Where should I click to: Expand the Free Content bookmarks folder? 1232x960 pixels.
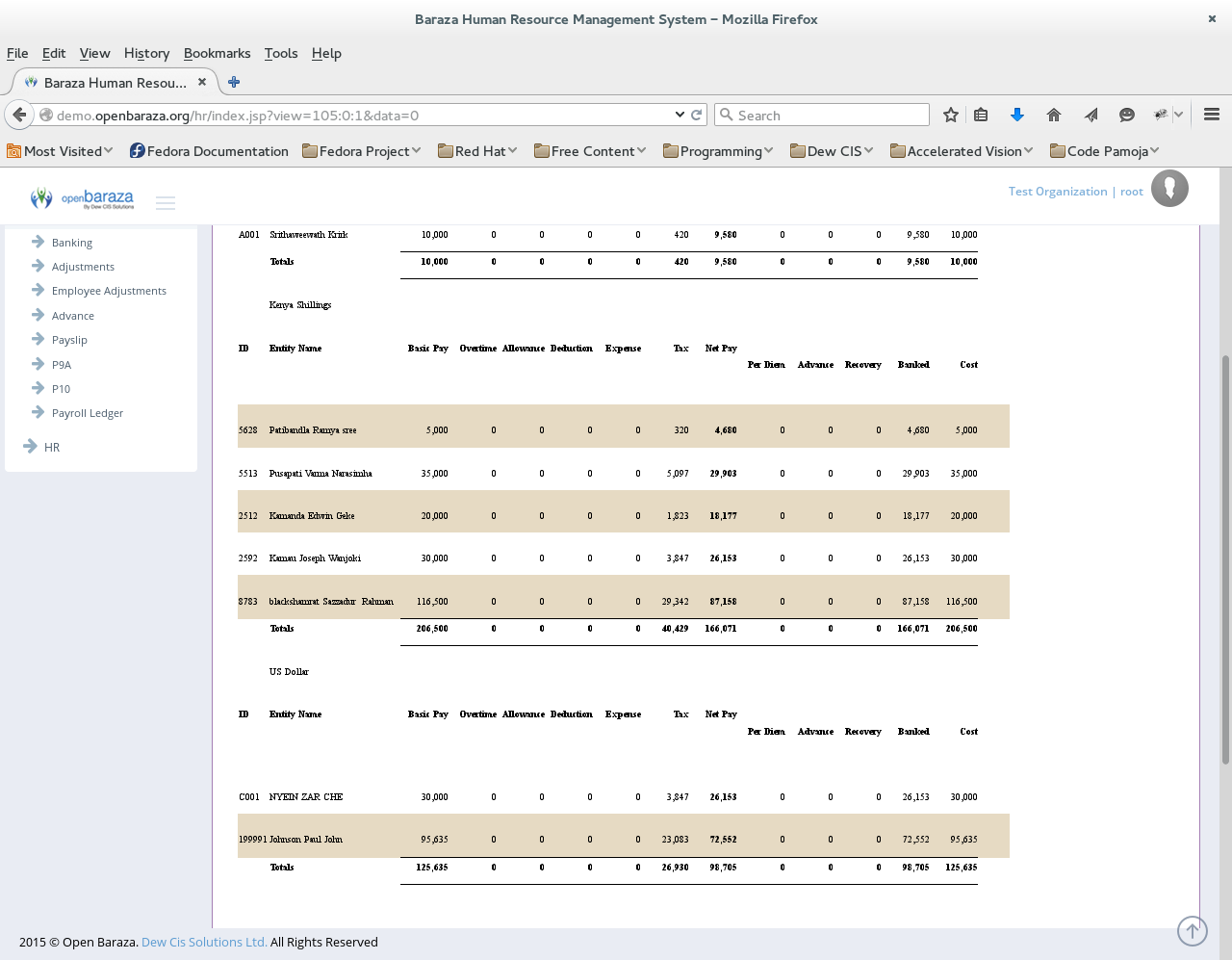click(x=590, y=151)
